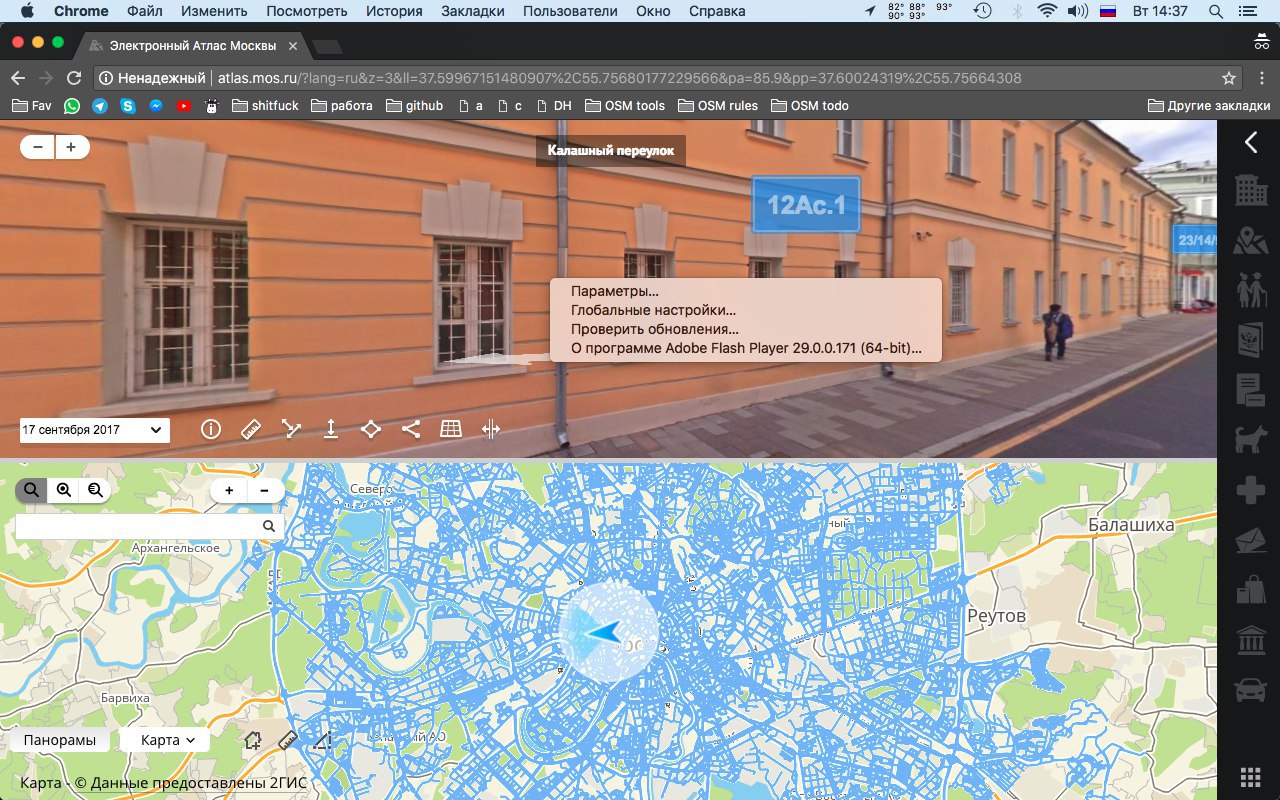
Task: Choose Глобальные настройки... in context menu
Action: (745, 310)
